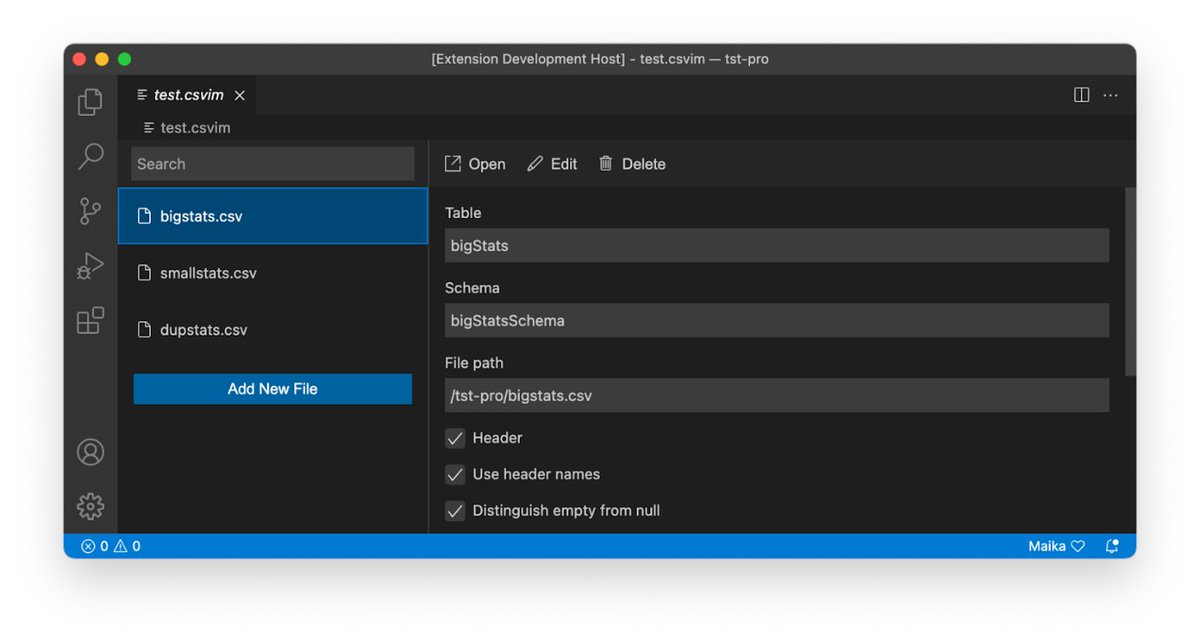Select dupstats.csv in file list
The width and height of the screenshot is (1200, 643).
point(273,330)
